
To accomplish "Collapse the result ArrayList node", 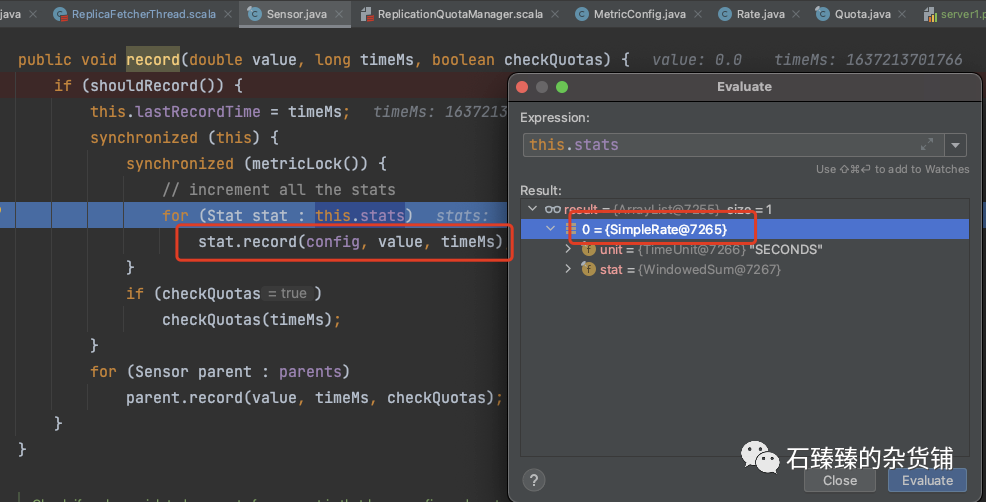I will tap(533, 208).
